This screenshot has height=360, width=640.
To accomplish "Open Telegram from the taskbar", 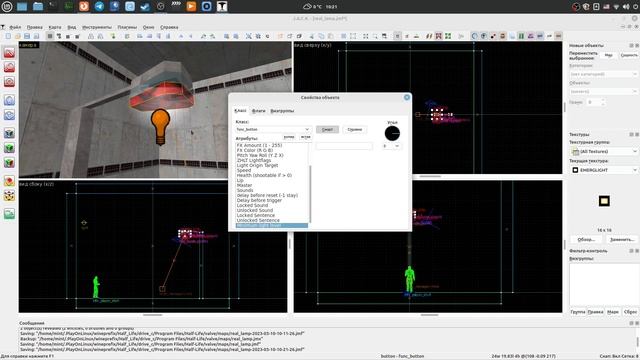I will (x=99, y=6).
